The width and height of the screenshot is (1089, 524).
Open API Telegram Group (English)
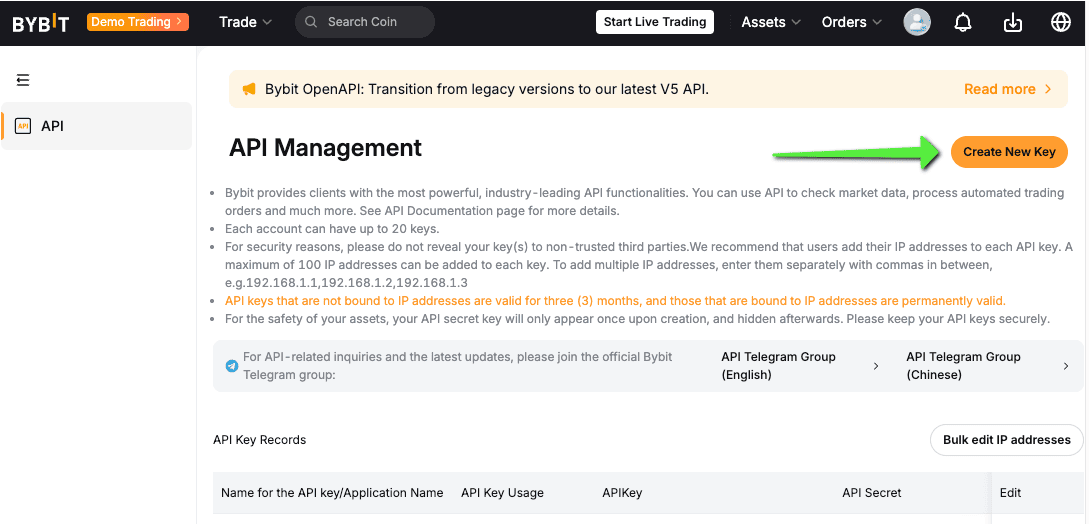pyautogui.click(x=779, y=366)
